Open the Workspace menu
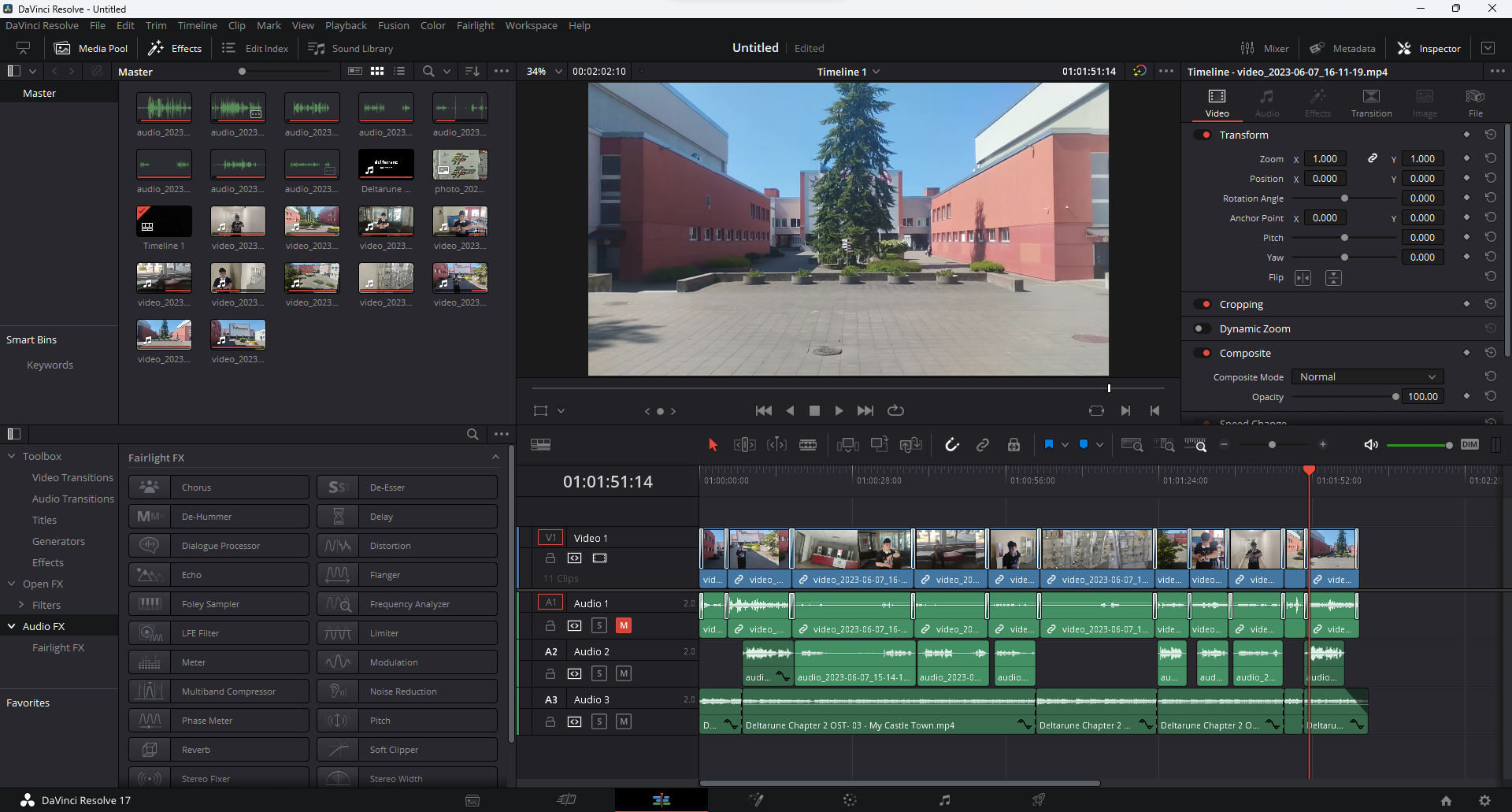This screenshot has height=812, width=1512. 531,25
